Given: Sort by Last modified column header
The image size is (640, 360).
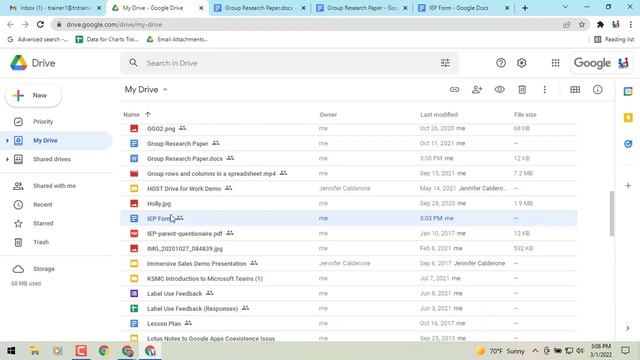Looking at the screenshot, I should (x=439, y=115).
